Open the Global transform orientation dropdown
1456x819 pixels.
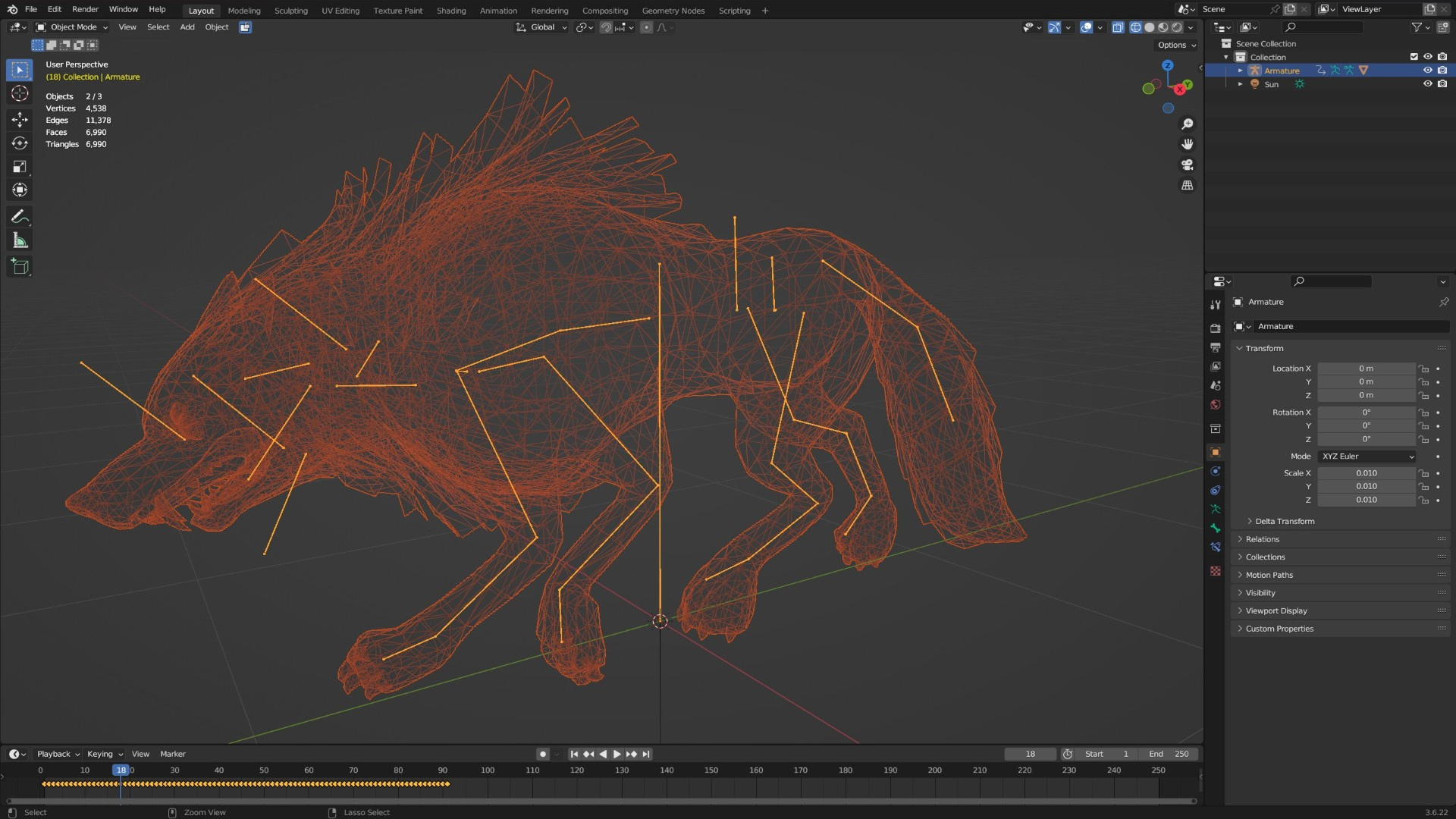pos(541,27)
